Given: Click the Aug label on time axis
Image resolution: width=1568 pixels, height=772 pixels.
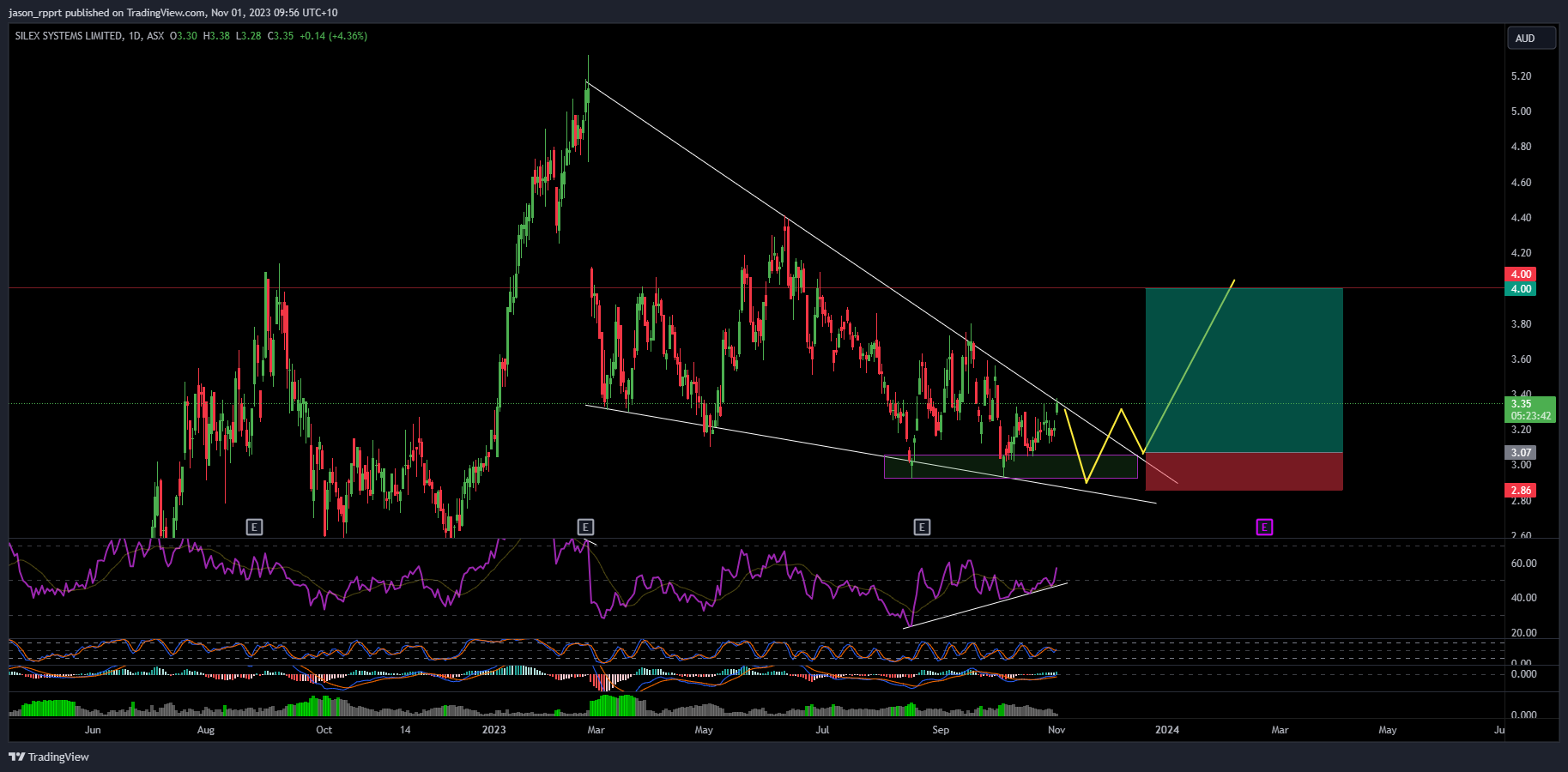Looking at the screenshot, I should point(206,730).
